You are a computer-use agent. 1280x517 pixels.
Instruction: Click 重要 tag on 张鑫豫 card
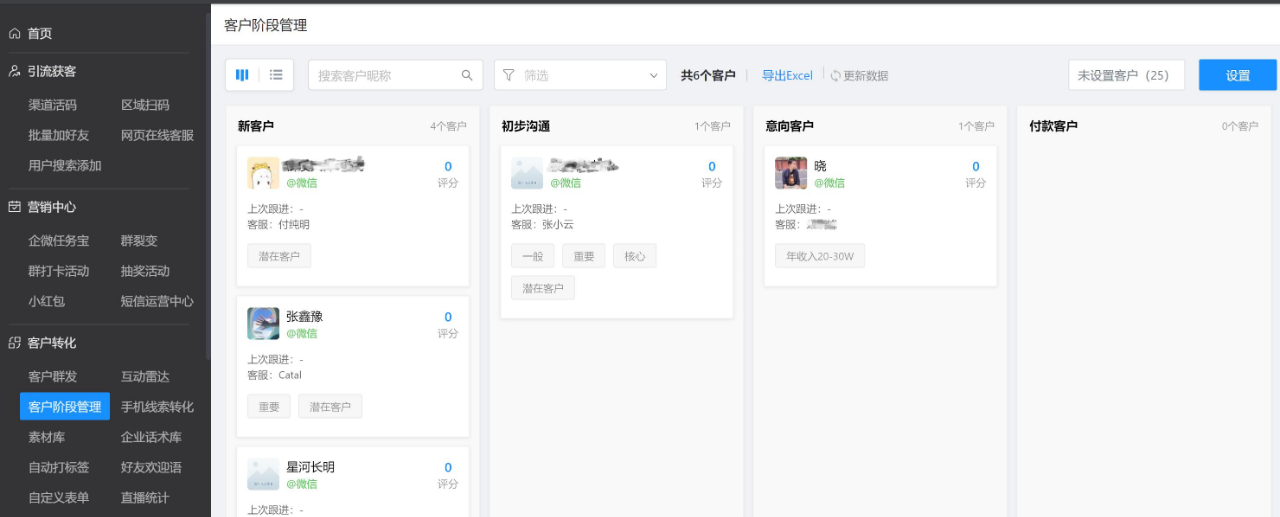269,406
